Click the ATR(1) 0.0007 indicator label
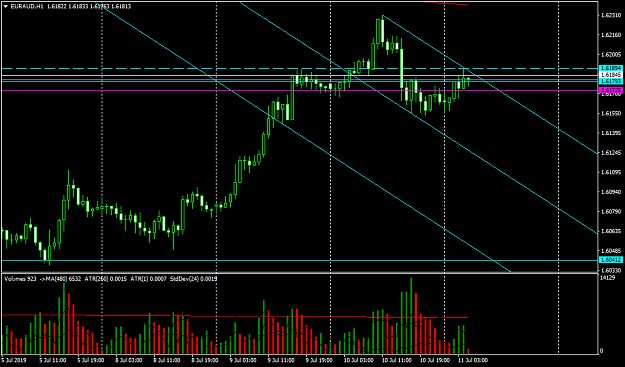This screenshot has width=625, height=367. point(149,279)
